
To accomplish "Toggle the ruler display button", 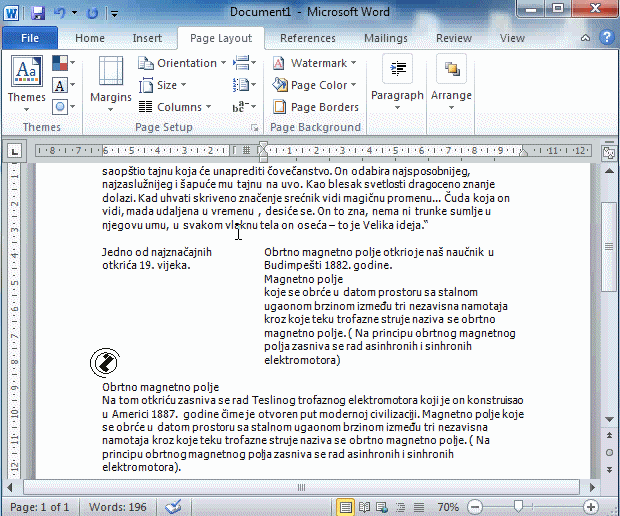I will tap(609, 152).
